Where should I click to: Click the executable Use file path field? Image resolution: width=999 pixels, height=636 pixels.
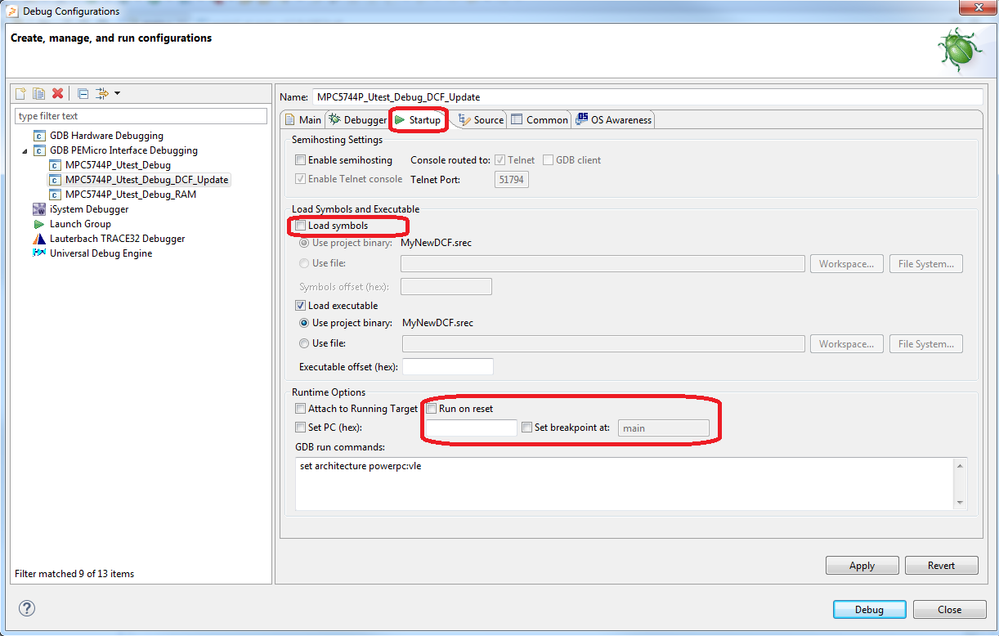pos(603,344)
